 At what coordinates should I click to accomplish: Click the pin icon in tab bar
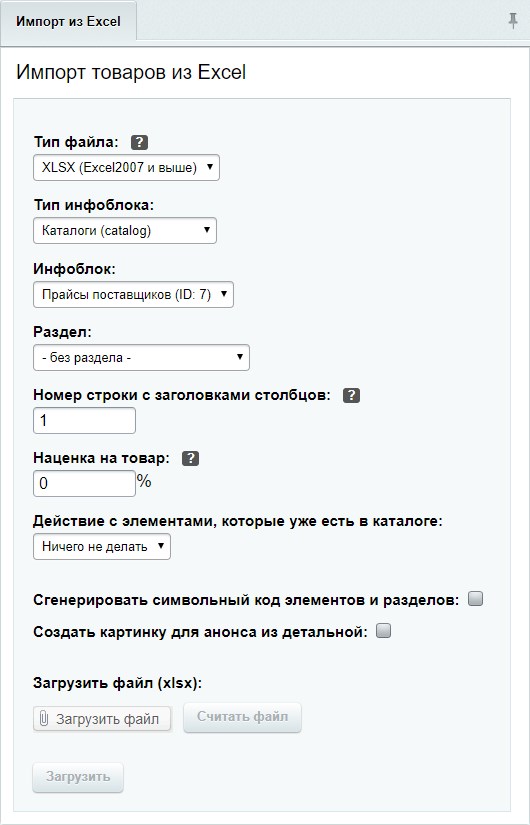[513, 21]
